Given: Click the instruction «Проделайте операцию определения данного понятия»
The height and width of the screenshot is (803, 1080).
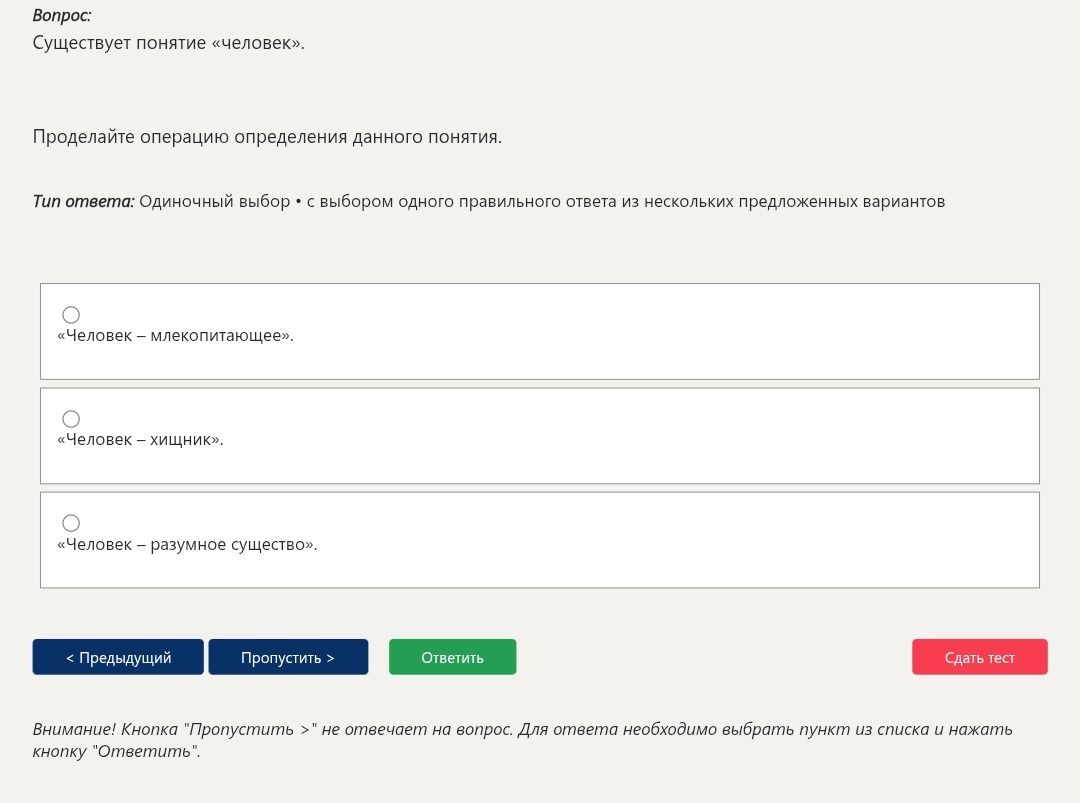Looking at the screenshot, I should 267,137.
